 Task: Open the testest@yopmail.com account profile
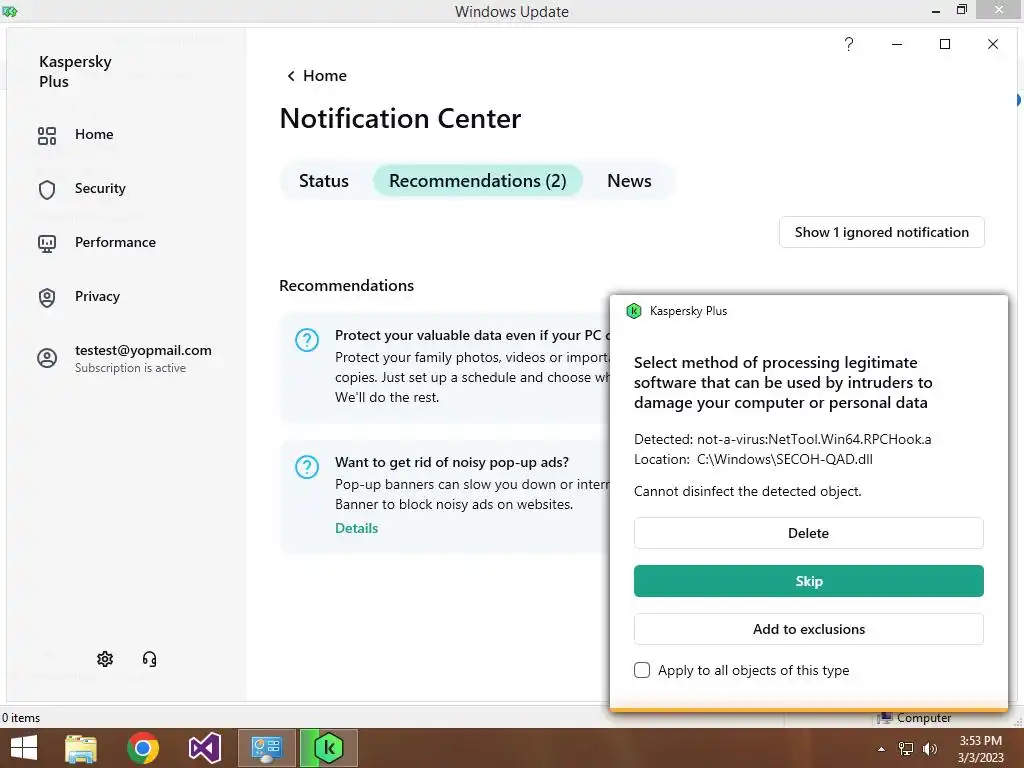(x=143, y=358)
